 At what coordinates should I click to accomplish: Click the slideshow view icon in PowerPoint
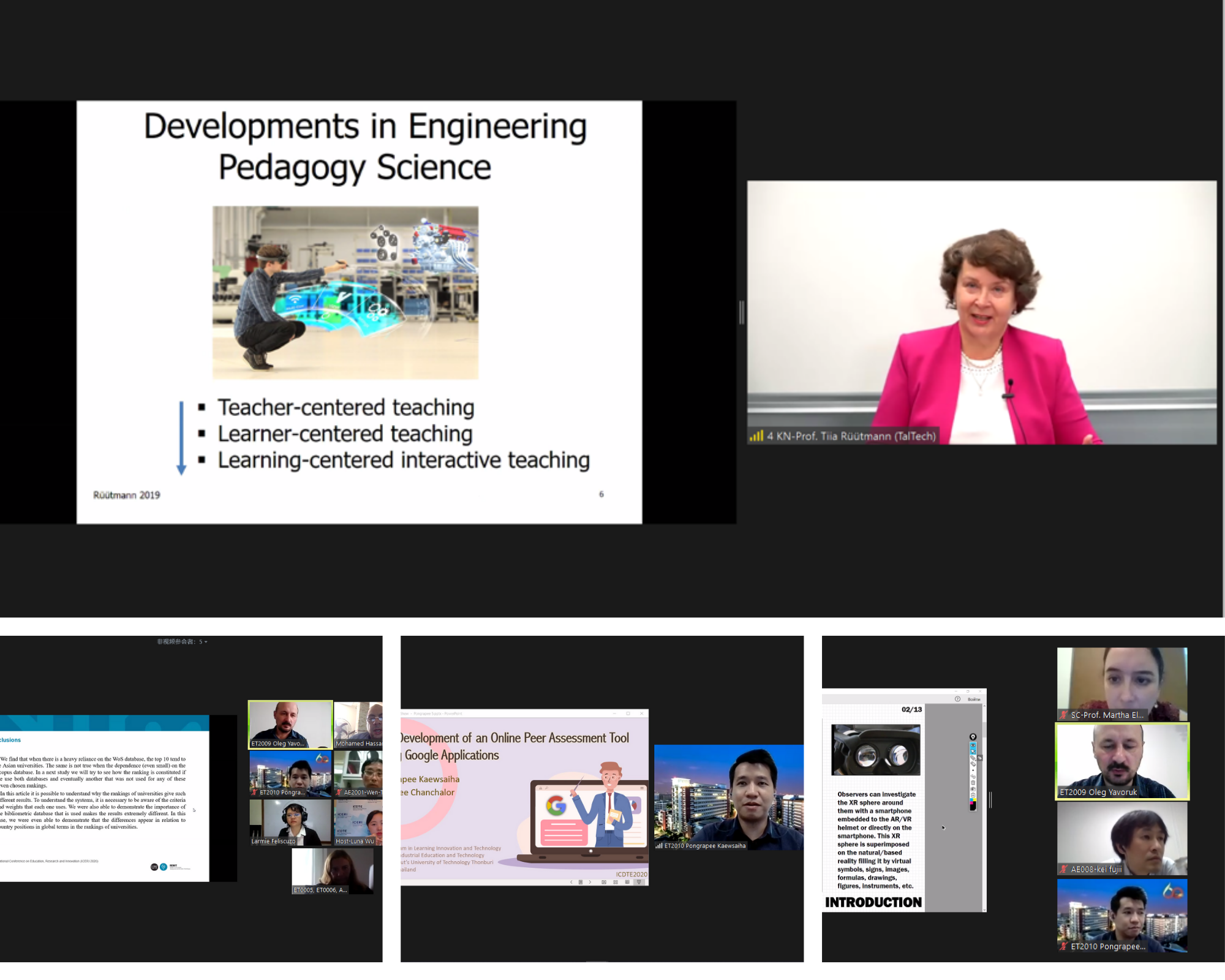coord(639,882)
